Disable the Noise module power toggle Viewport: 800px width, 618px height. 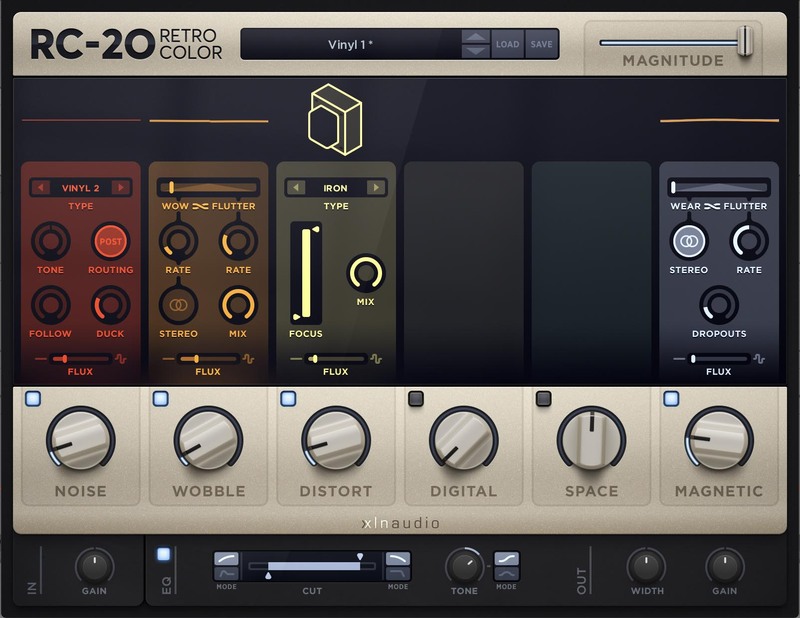click(33, 399)
